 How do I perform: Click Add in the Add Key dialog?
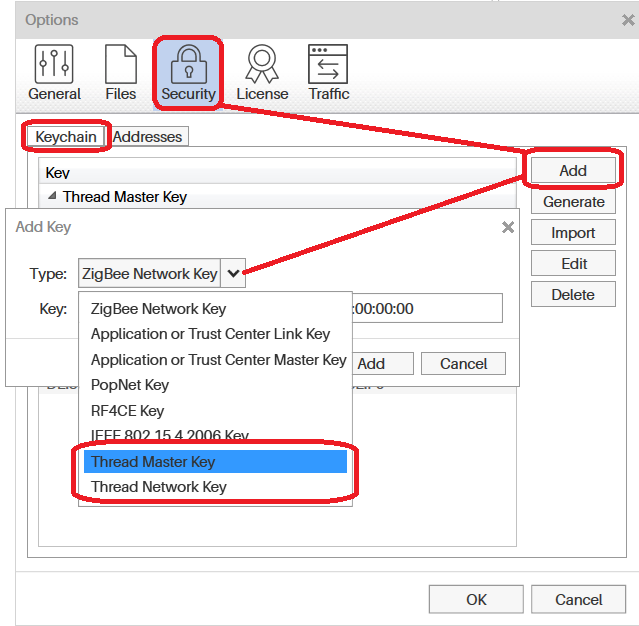(382, 364)
